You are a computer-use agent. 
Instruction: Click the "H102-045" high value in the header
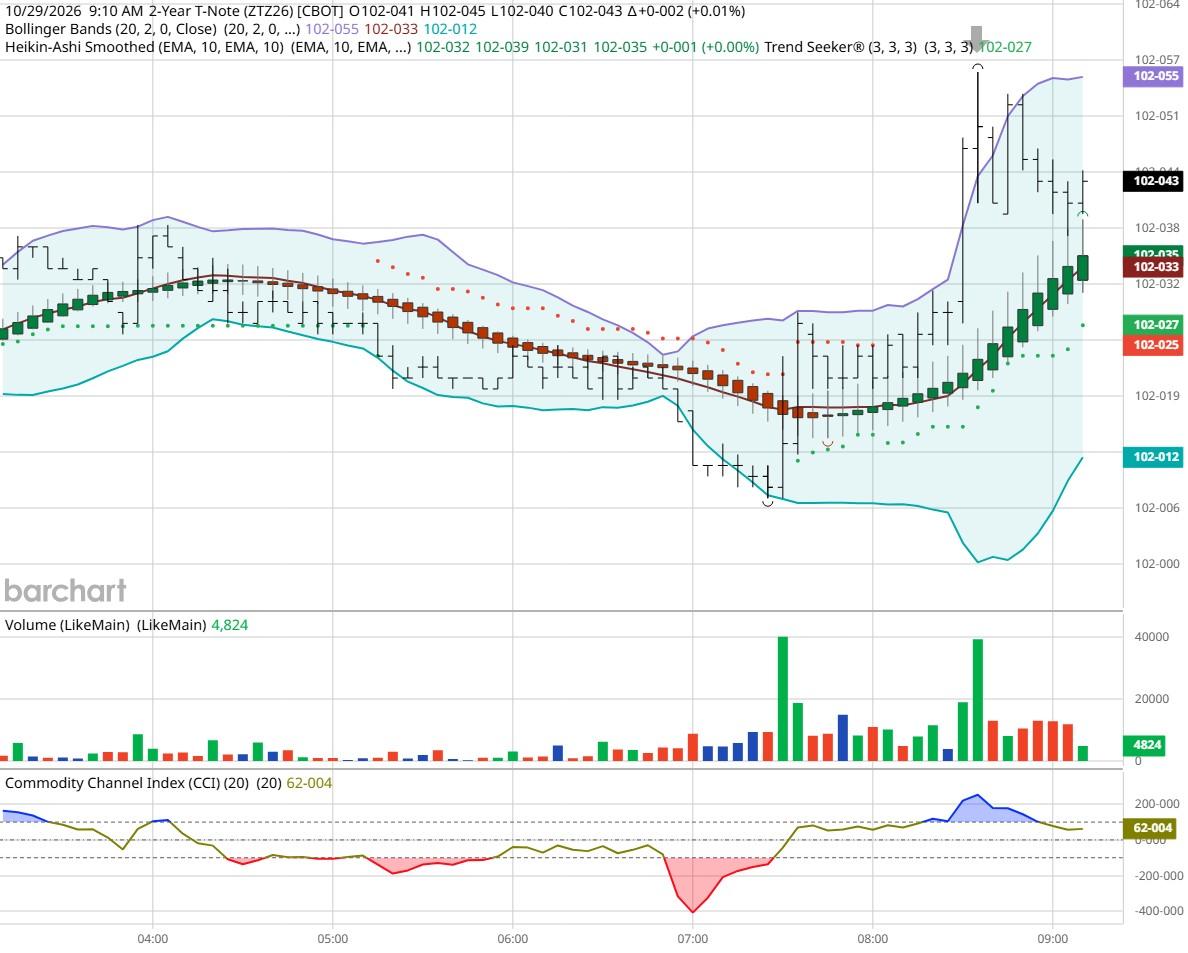coord(452,11)
